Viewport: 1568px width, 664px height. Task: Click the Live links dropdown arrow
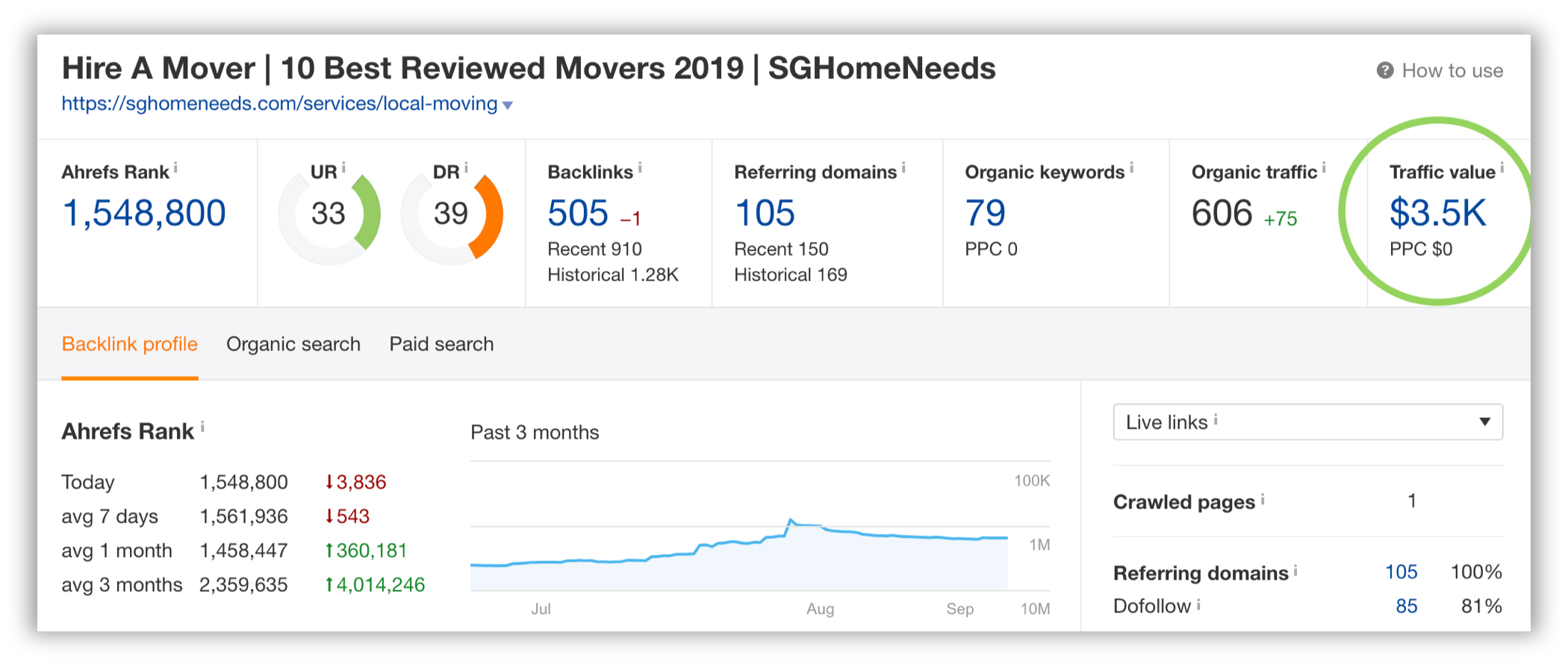[1485, 422]
